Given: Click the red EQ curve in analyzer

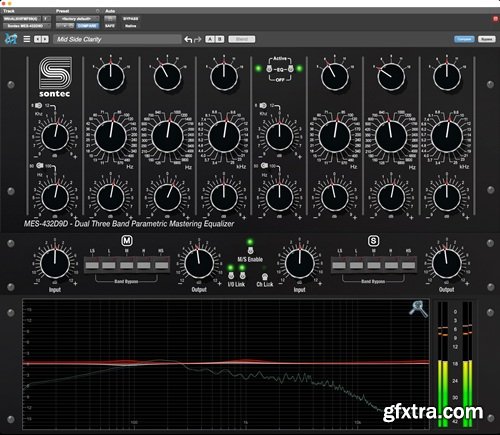Looking at the screenshot, I should point(226,362).
